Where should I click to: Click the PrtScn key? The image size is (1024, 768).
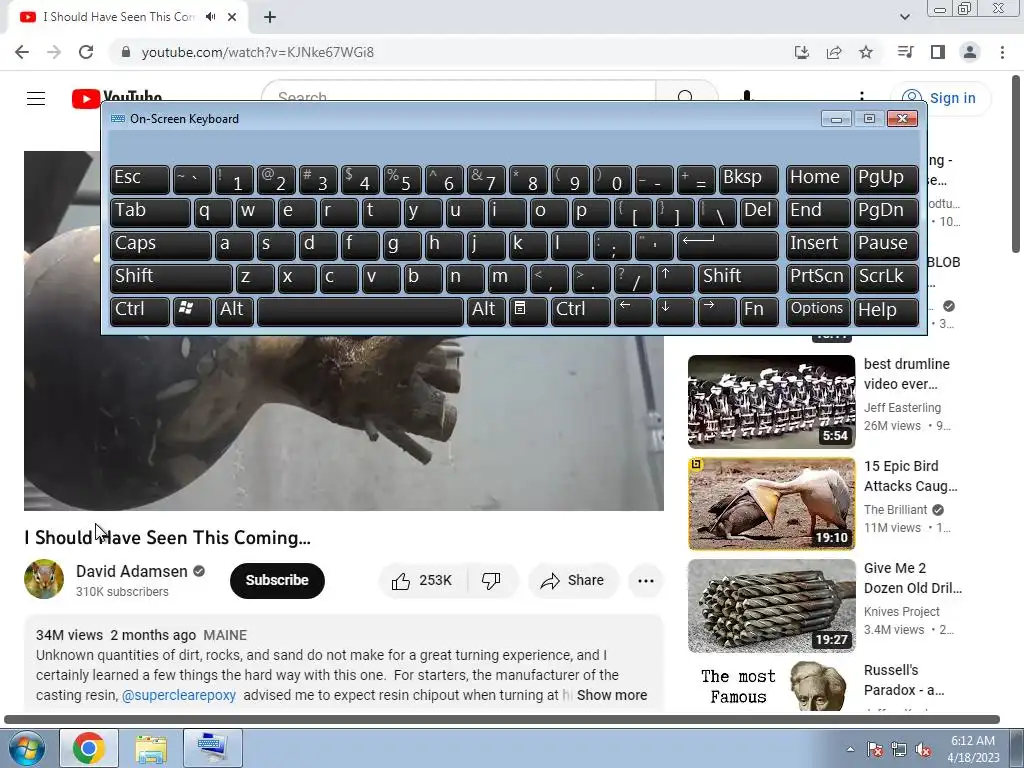[x=818, y=278]
